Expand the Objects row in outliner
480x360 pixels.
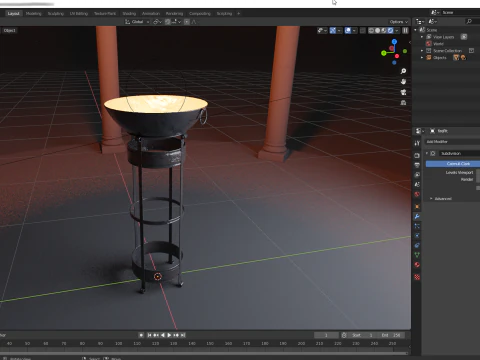click(x=422, y=58)
